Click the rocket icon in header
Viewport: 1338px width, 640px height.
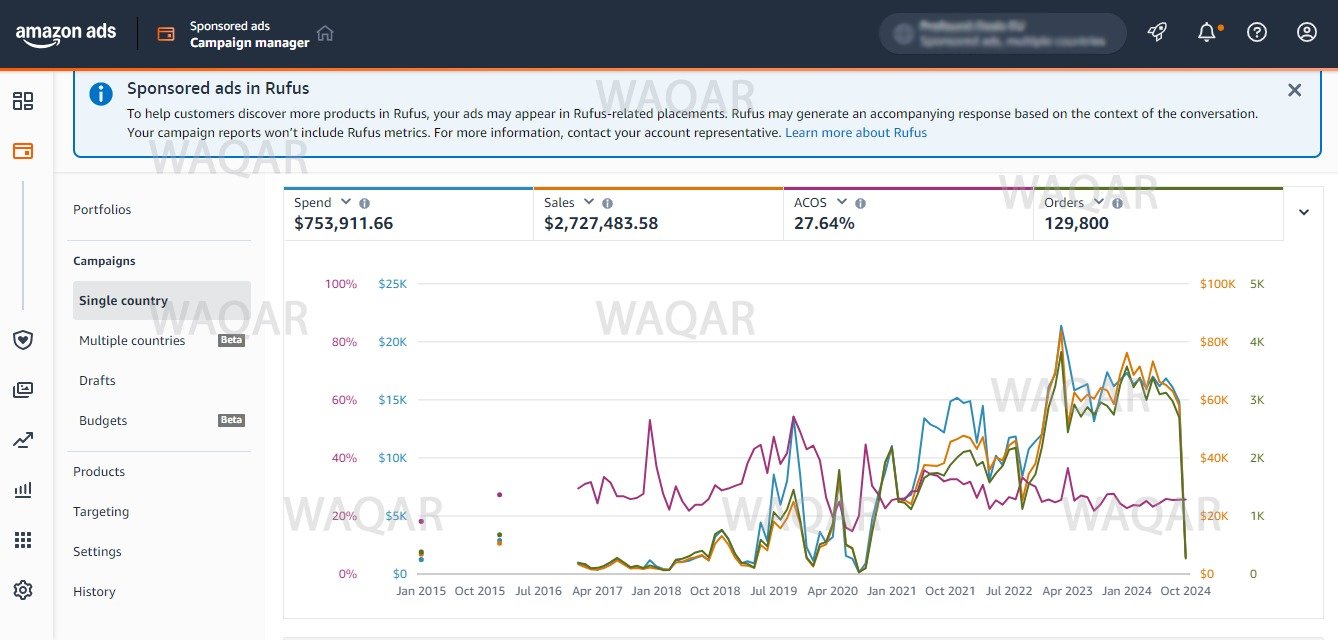(1157, 32)
